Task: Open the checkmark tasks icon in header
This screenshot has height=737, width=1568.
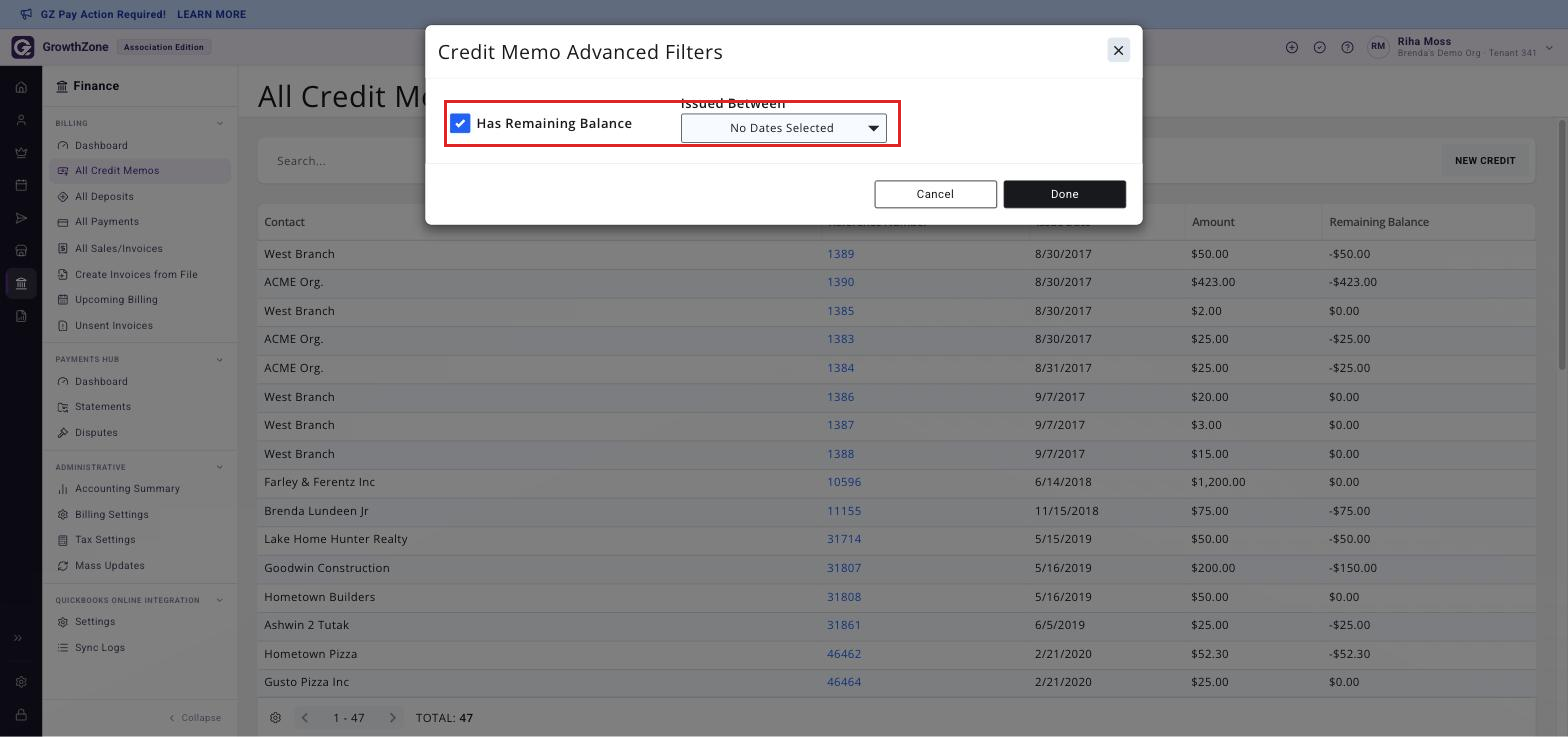Action: [x=1320, y=47]
